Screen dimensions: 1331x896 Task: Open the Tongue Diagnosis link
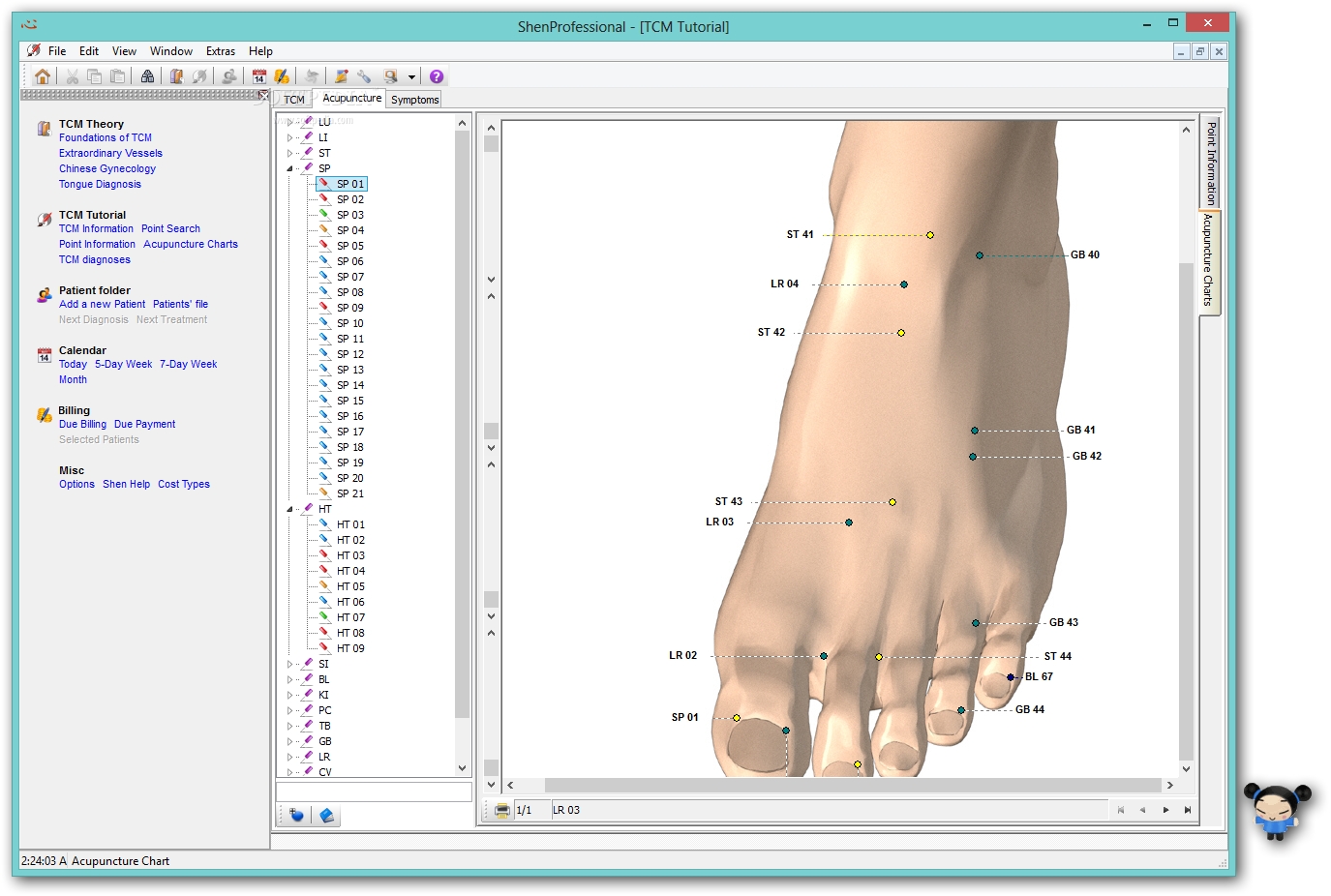(x=100, y=184)
